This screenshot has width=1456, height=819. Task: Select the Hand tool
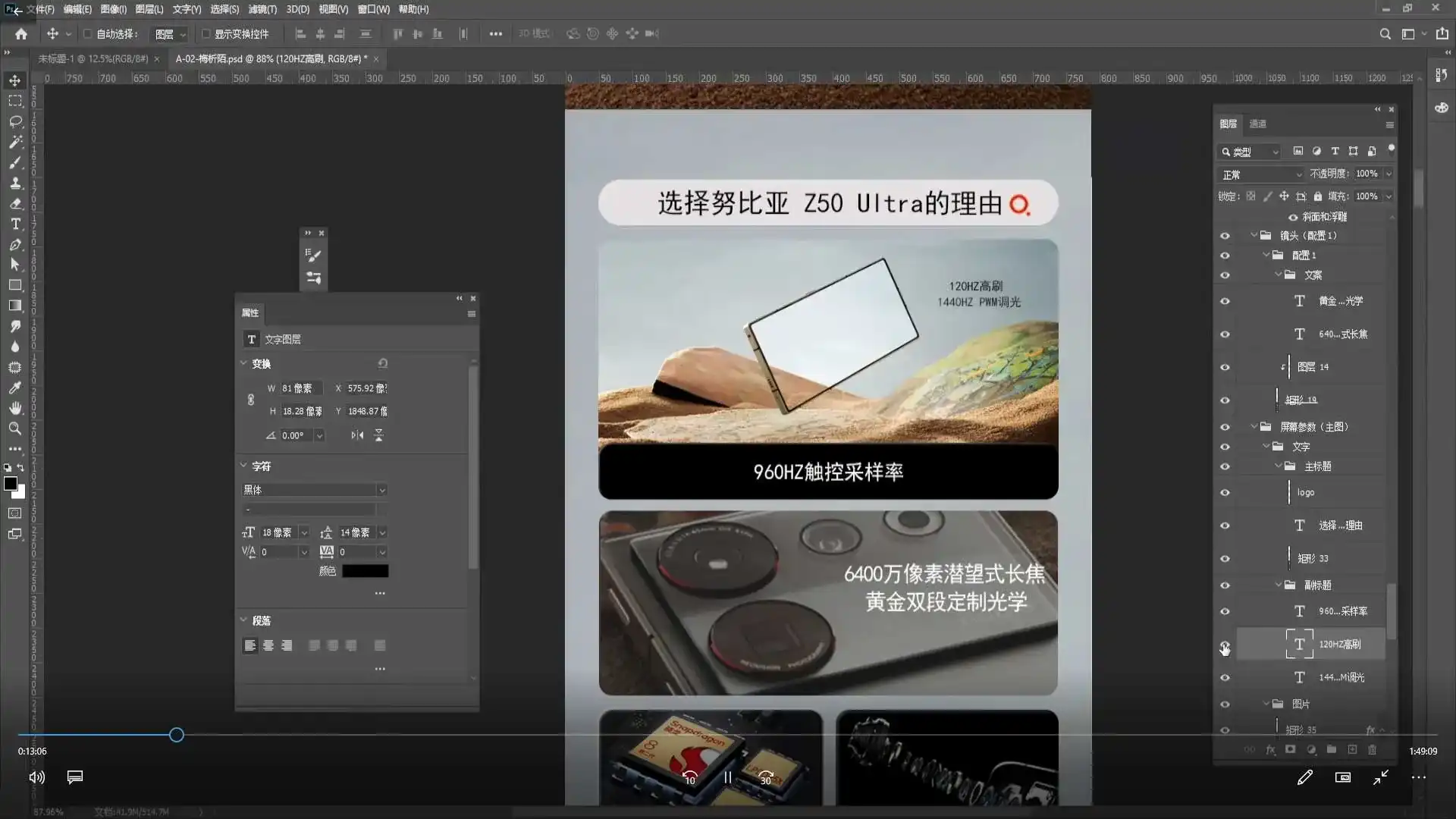pyautogui.click(x=15, y=408)
